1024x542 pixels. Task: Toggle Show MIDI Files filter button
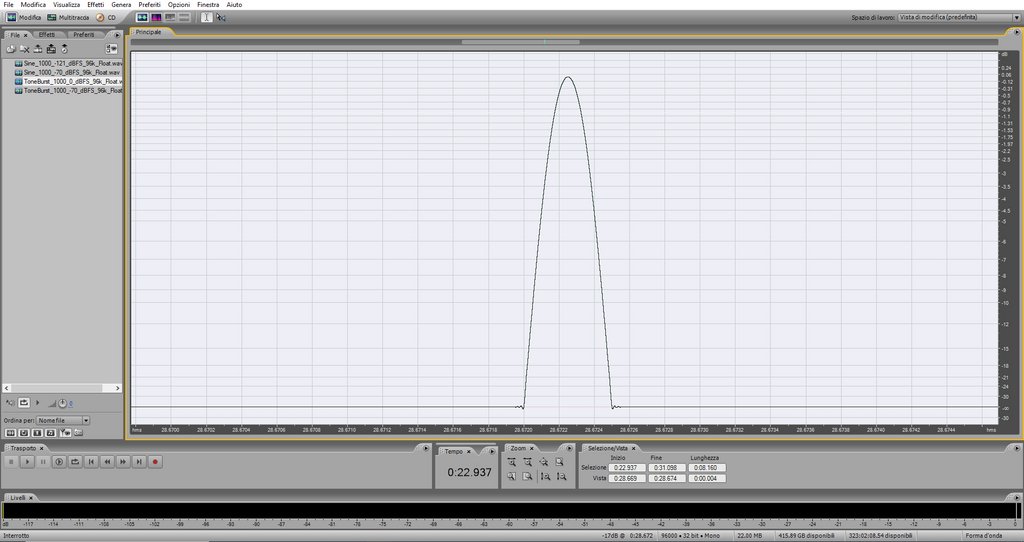50,433
